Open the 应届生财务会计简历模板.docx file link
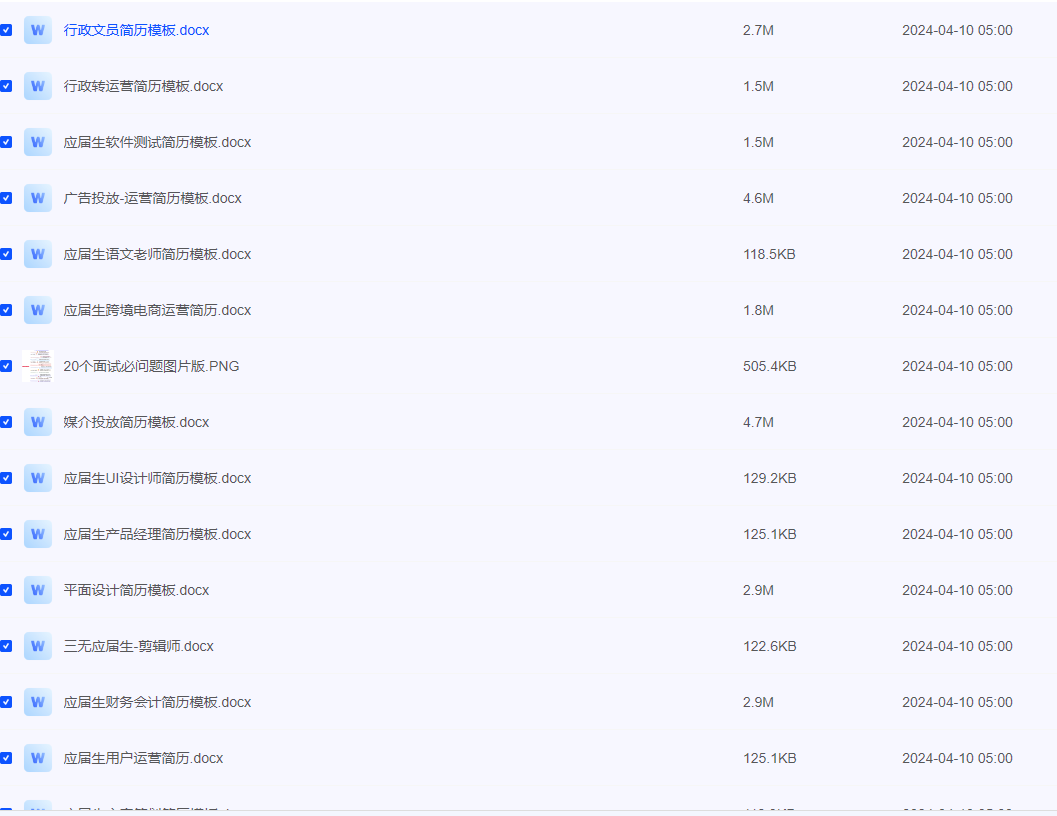 click(157, 702)
